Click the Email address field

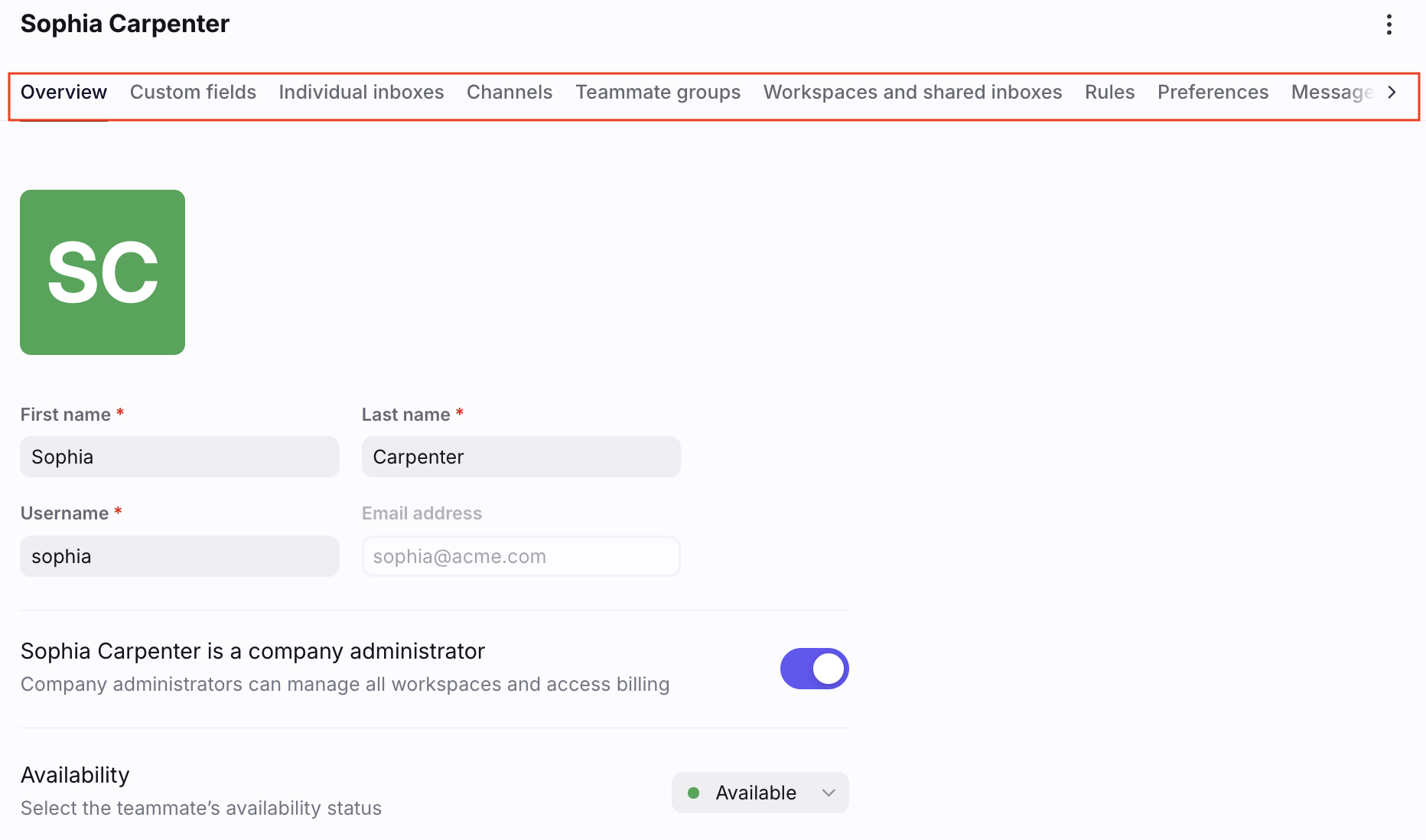[x=521, y=556]
